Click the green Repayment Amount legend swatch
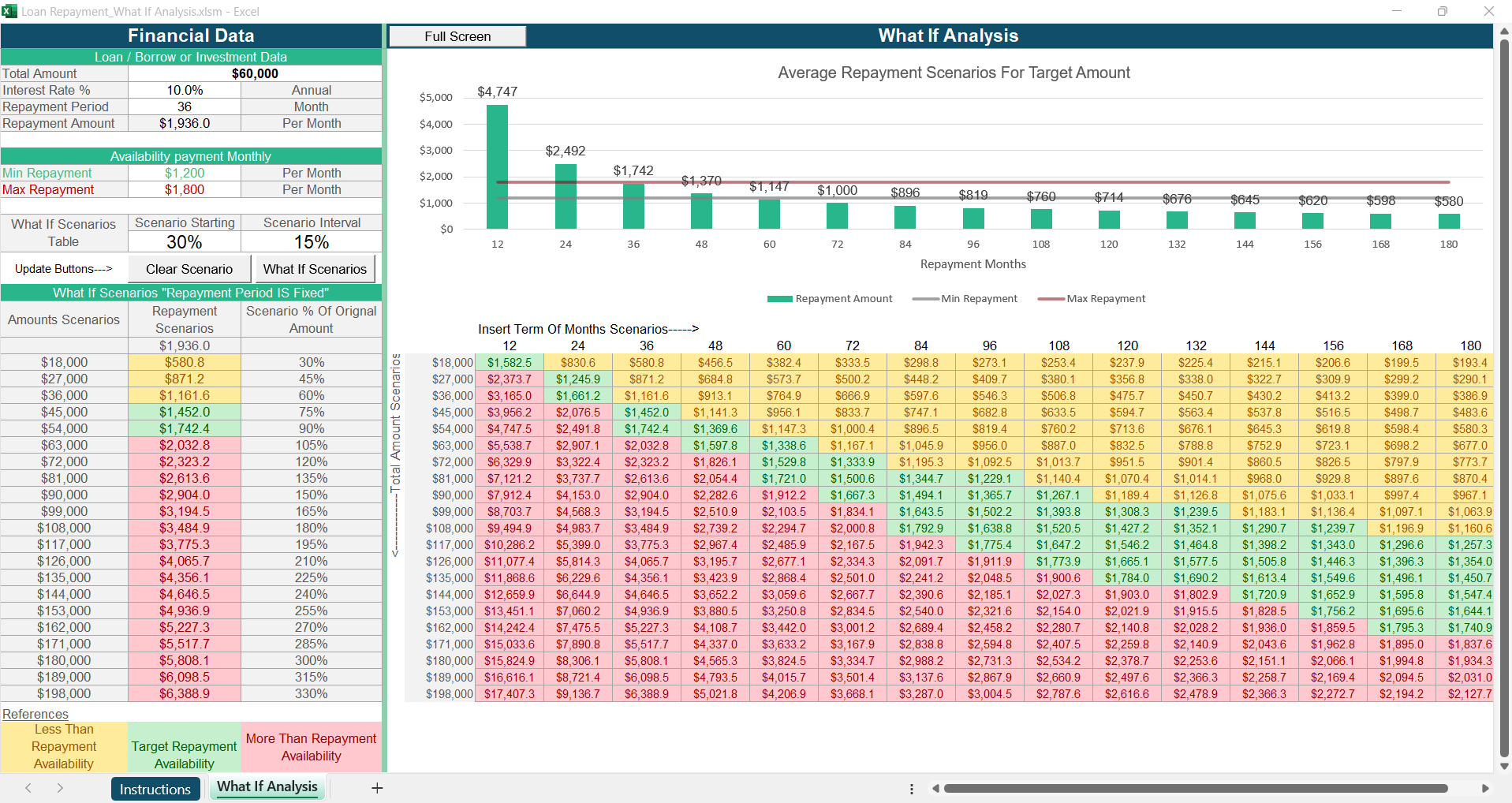Image resolution: width=1512 pixels, height=803 pixels. 779,299
